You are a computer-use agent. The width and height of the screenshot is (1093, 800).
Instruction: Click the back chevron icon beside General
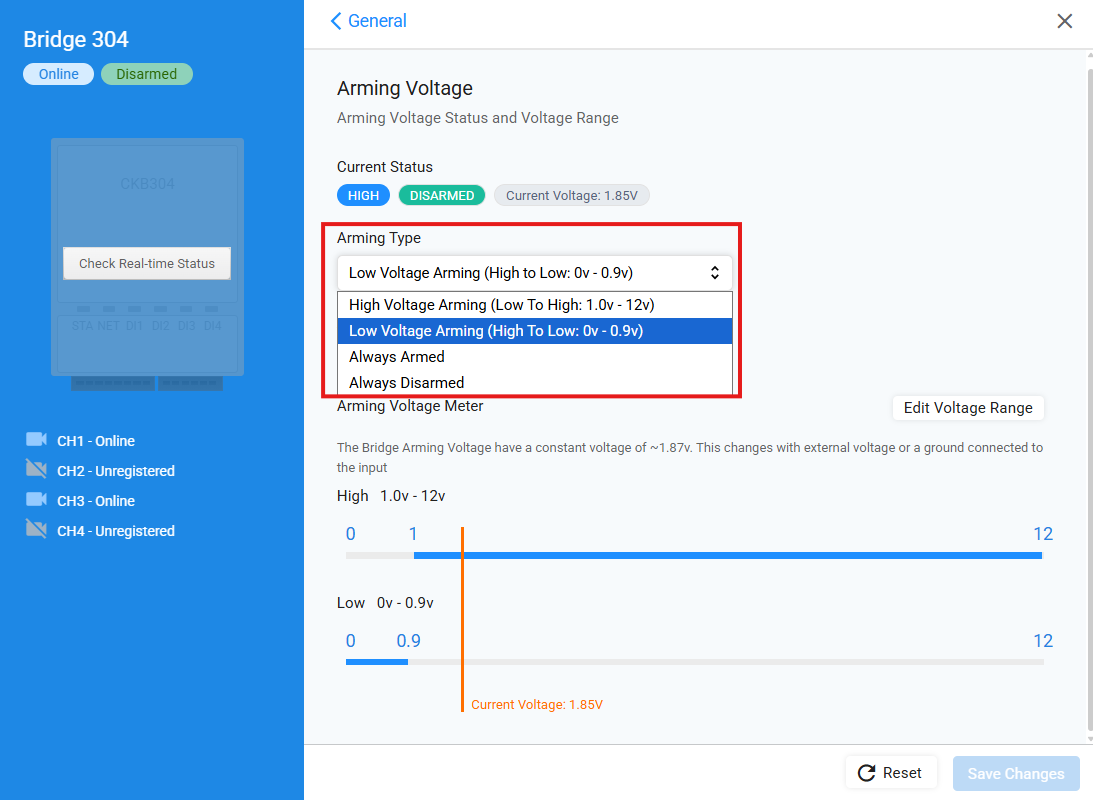click(336, 21)
